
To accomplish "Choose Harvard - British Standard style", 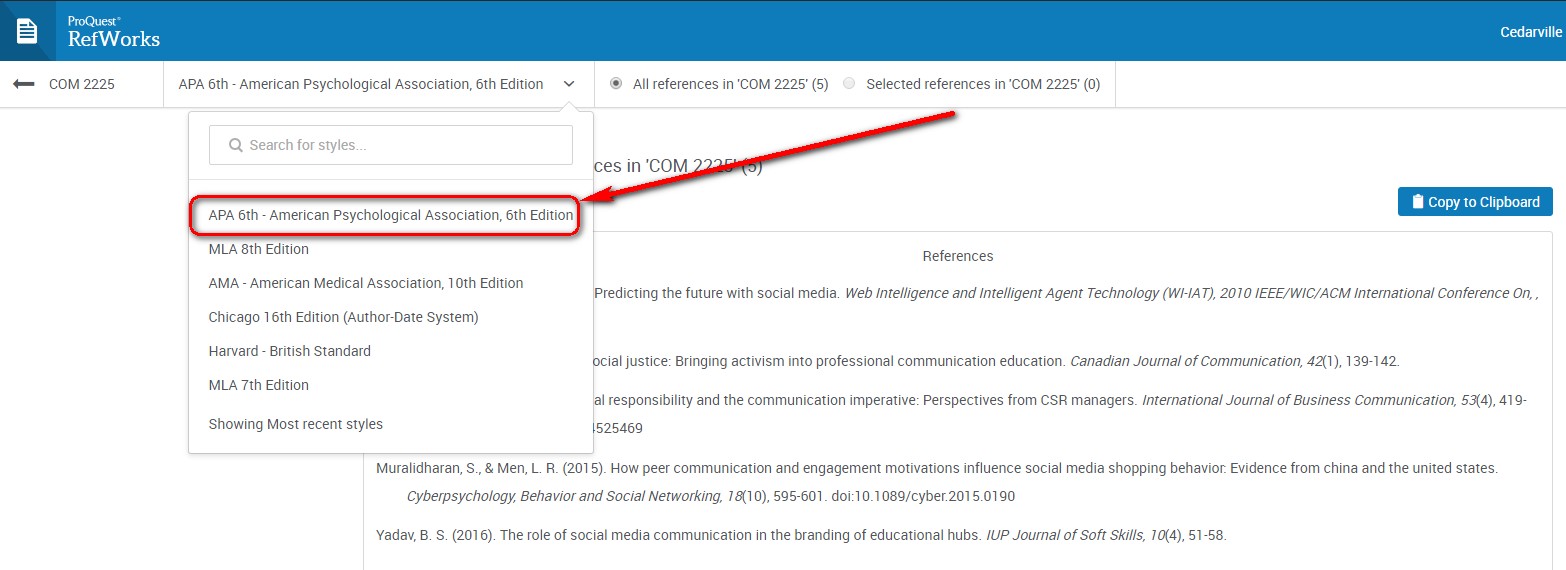I will (289, 351).
